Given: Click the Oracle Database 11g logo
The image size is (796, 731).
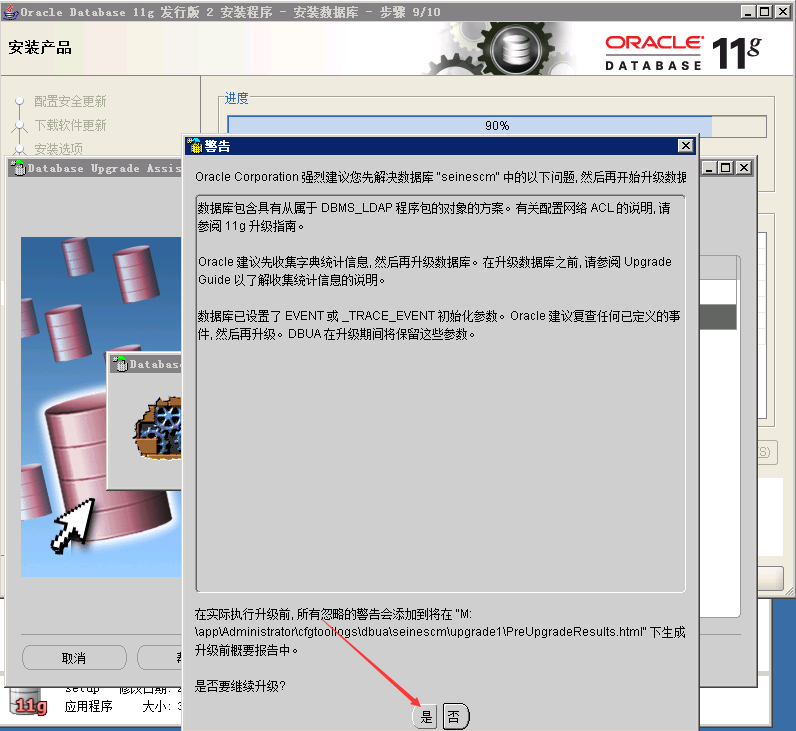Looking at the screenshot, I should click(683, 53).
